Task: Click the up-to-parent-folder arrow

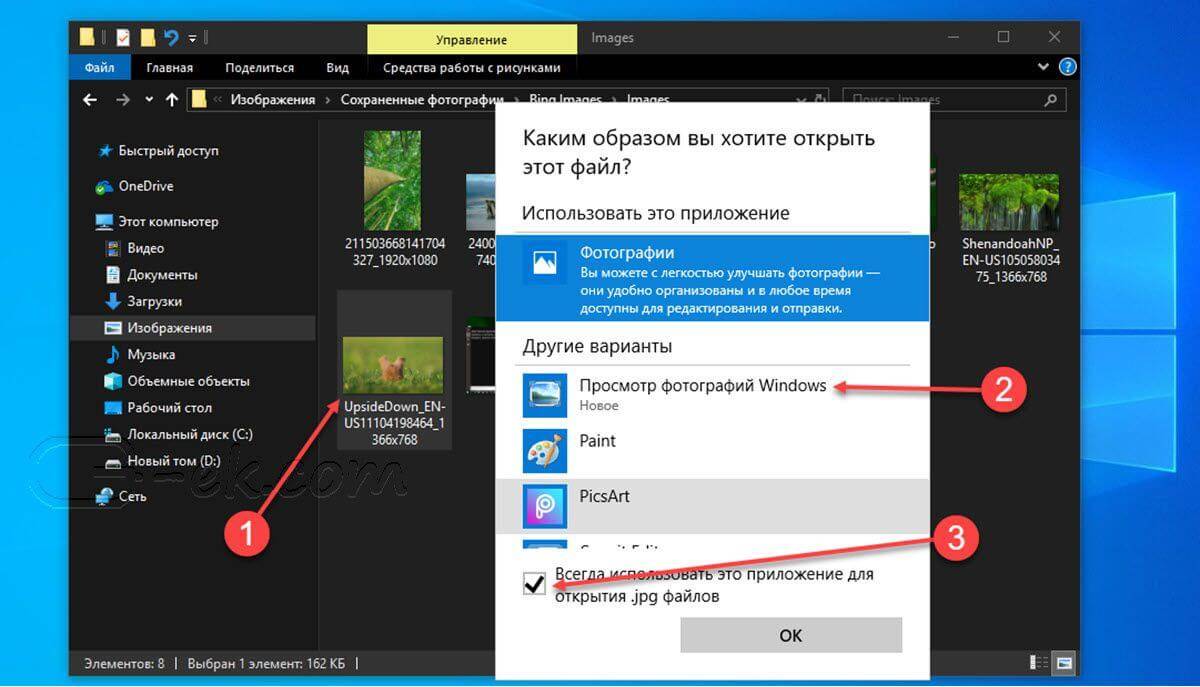Action: (x=172, y=100)
